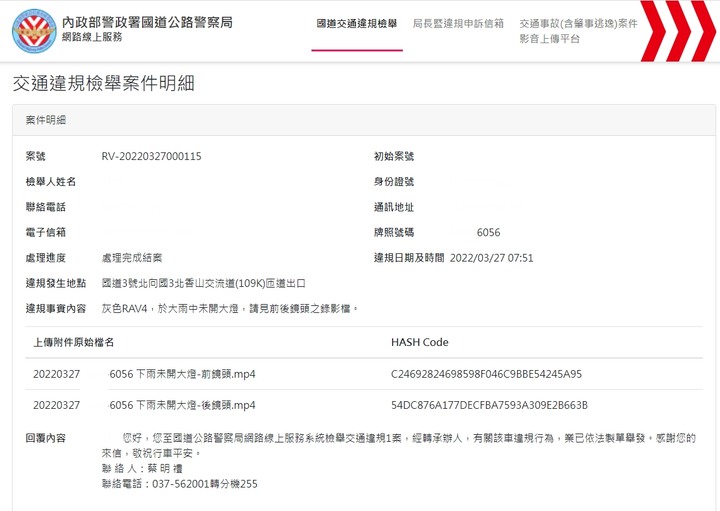Screen dimensions: 720x511
Task: Select hash code 54DC876A177DECFBA7593A309E2B663B
Action: point(489,405)
